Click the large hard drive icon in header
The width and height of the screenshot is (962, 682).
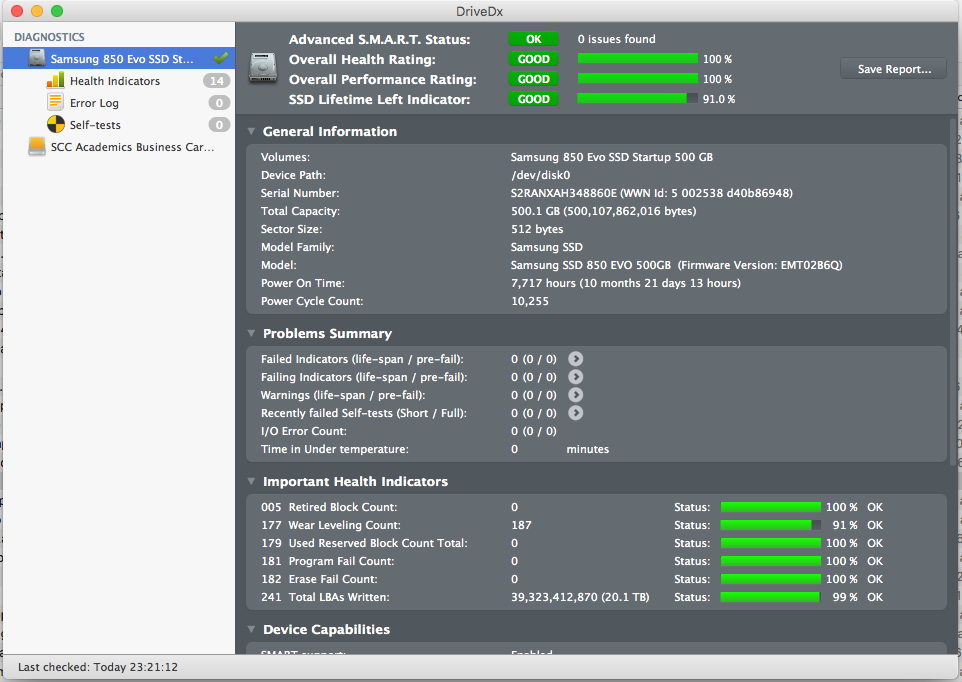(x=263, y=68)
